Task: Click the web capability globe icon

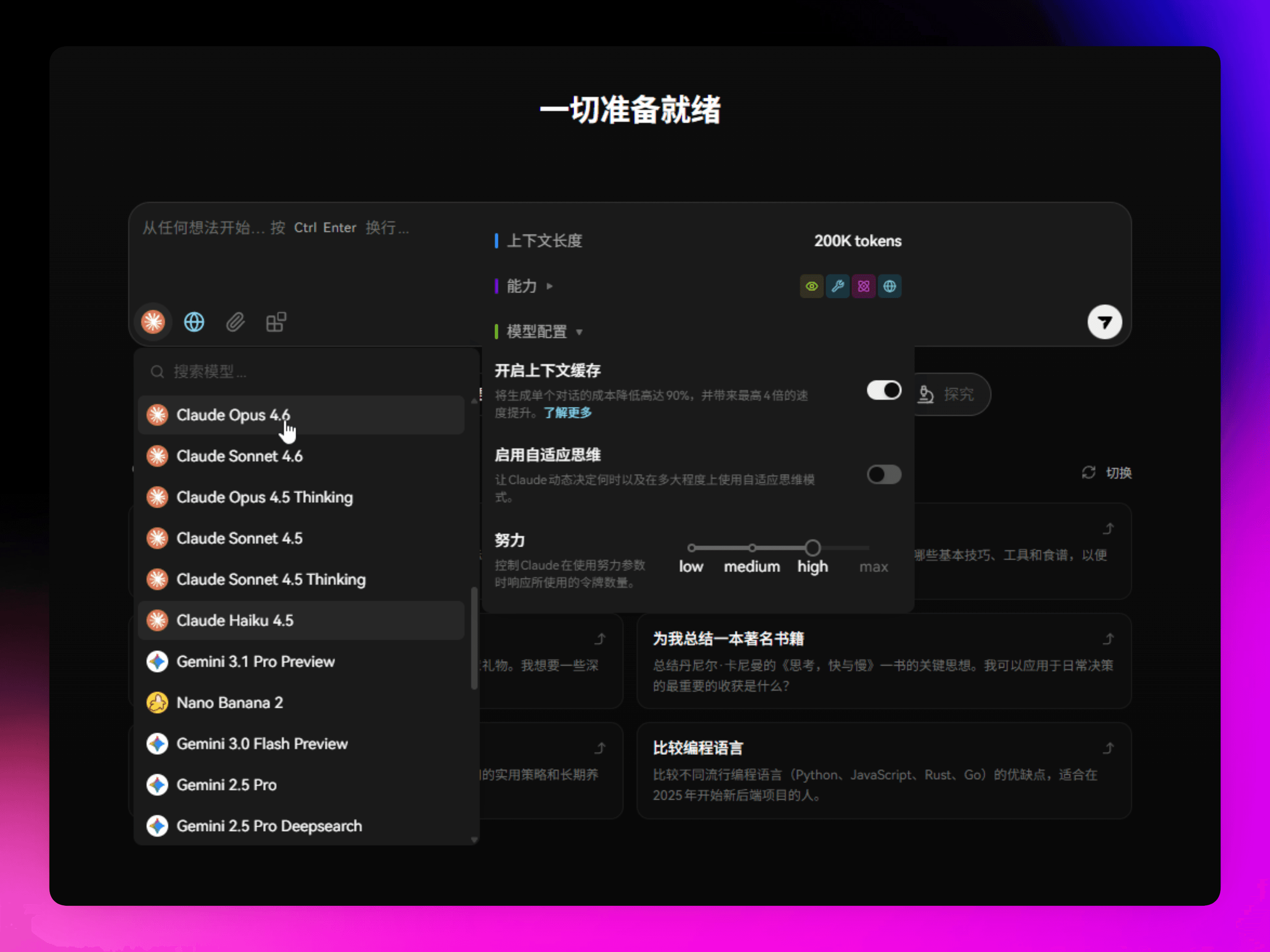Action: [x=889, y=286]
